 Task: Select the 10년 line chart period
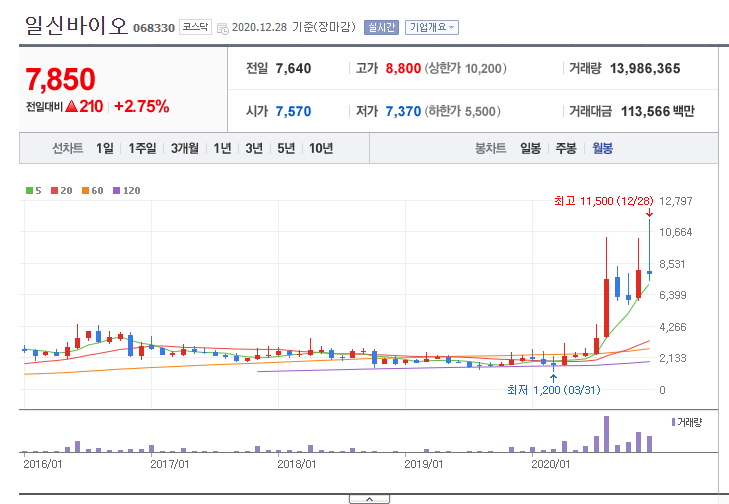(x=321, y=148)
